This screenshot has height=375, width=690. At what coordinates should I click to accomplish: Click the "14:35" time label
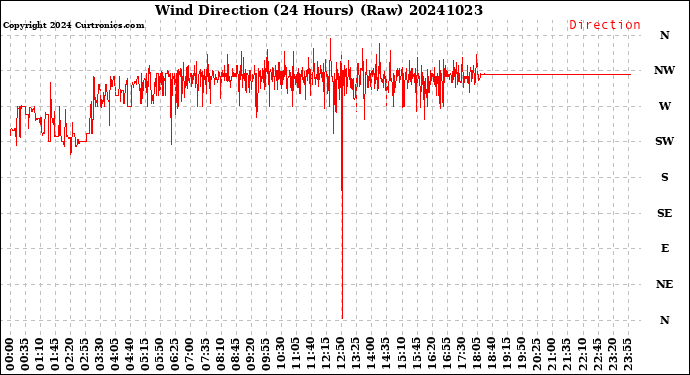(386, 354)
